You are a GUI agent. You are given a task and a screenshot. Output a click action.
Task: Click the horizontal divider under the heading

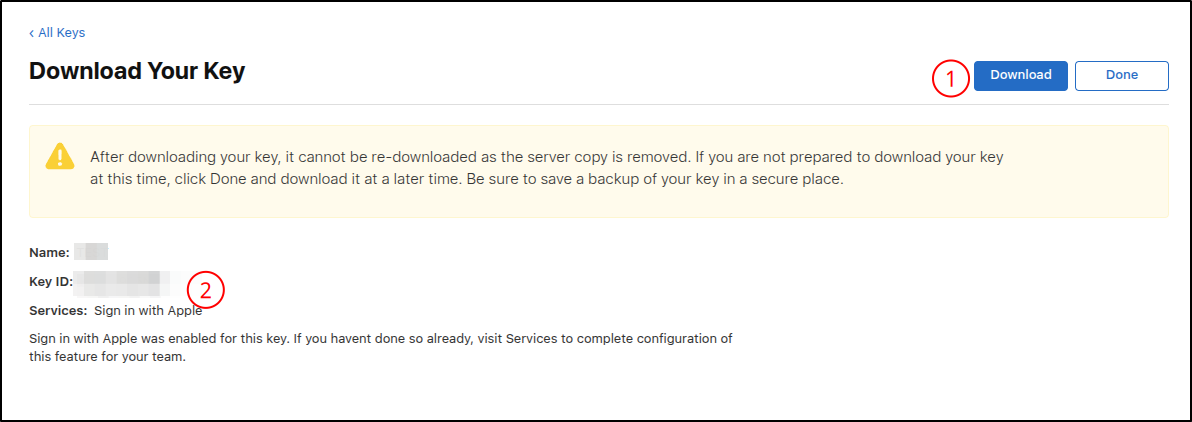pyautogui.click(x=598, y=104)
